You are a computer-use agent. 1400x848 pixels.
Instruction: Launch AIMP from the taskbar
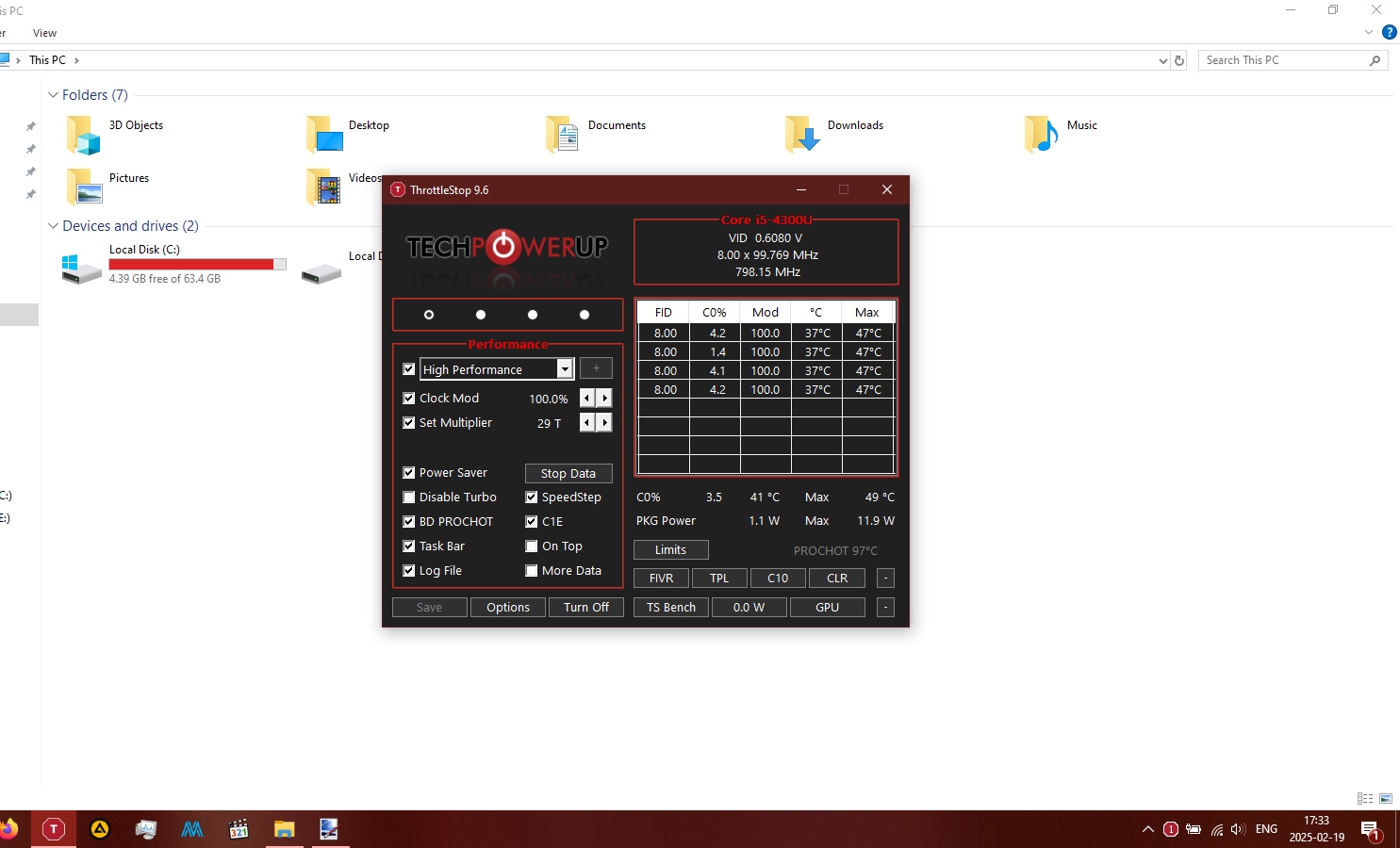100,829
